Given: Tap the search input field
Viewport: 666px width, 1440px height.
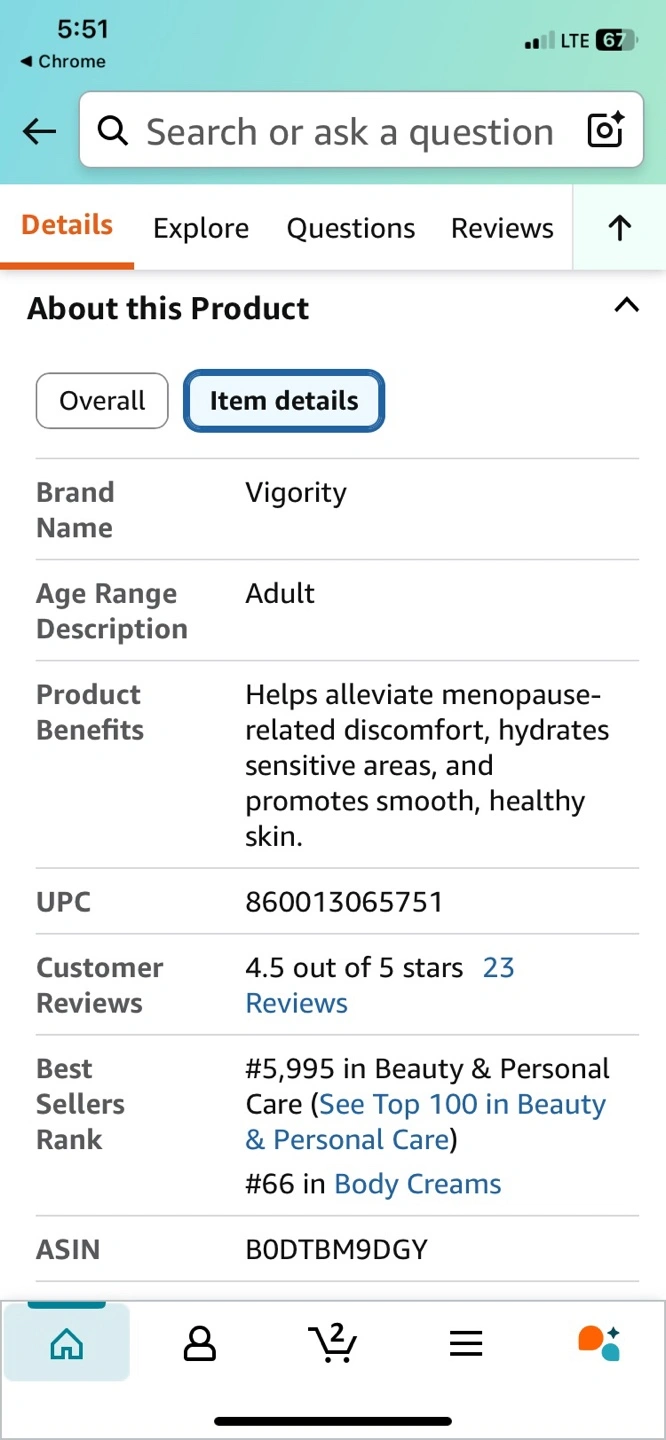Looking at the screenshot, I should [350, 131].
